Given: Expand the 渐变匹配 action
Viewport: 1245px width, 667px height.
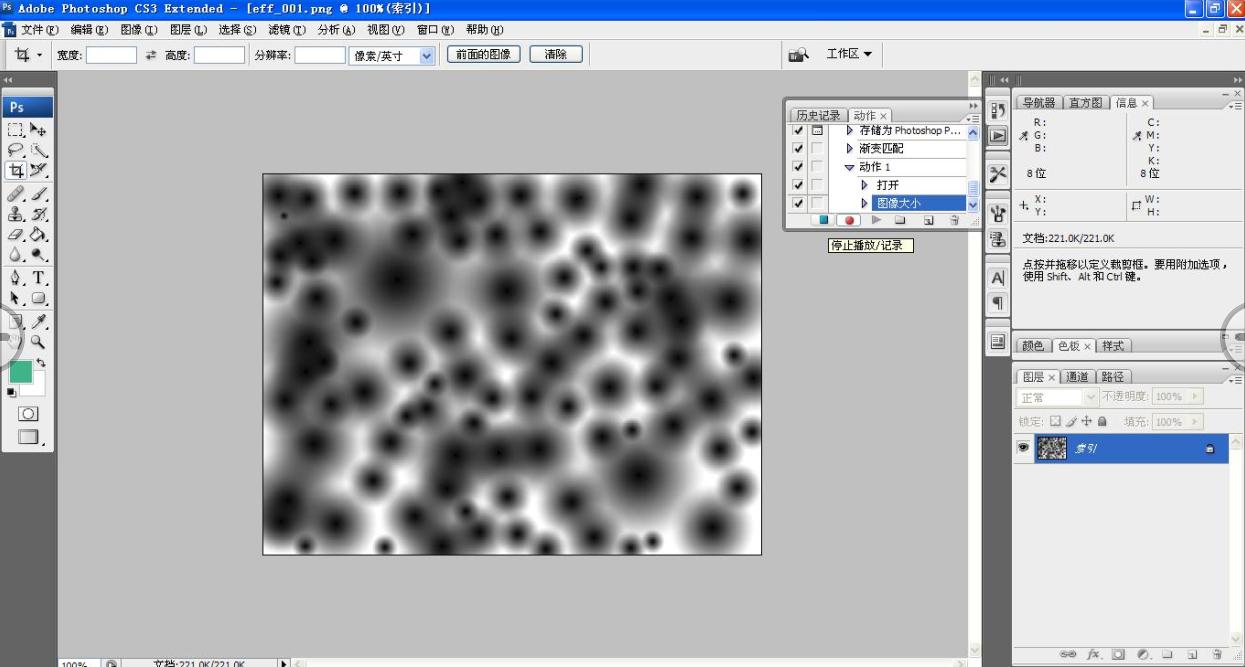Looking at the screenshot, I should click(850, 149).
